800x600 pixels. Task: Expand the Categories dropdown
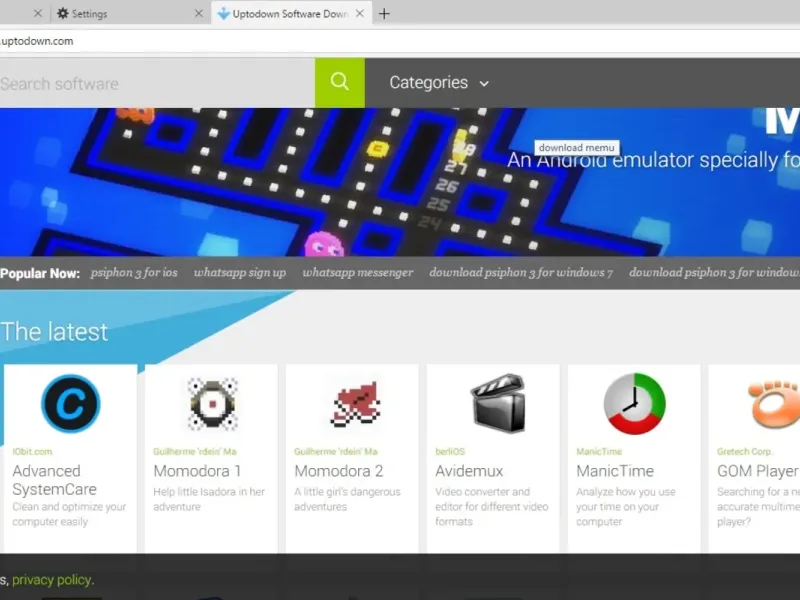click(439, 83)
